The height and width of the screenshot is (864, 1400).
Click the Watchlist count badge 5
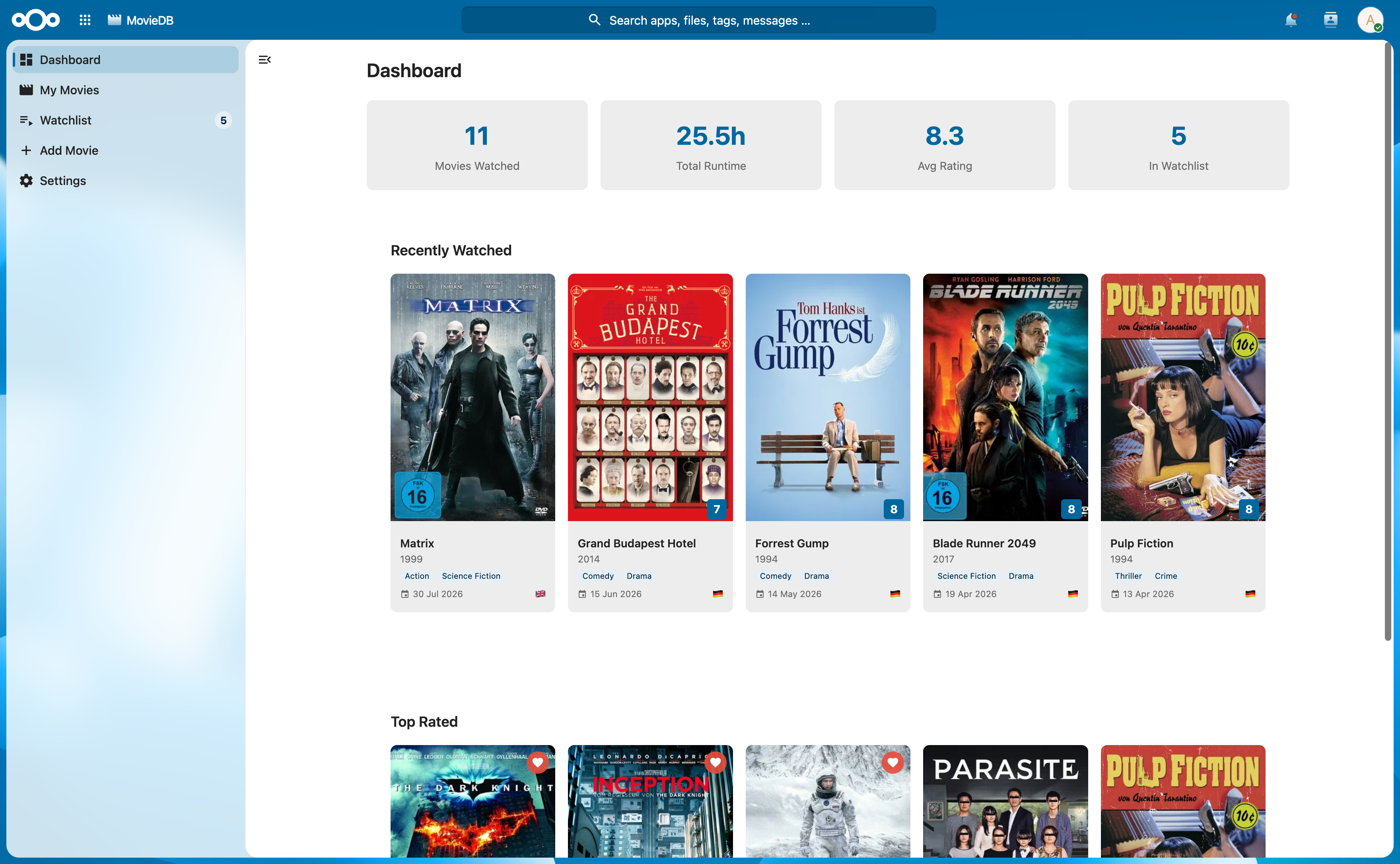pos(224,121)
